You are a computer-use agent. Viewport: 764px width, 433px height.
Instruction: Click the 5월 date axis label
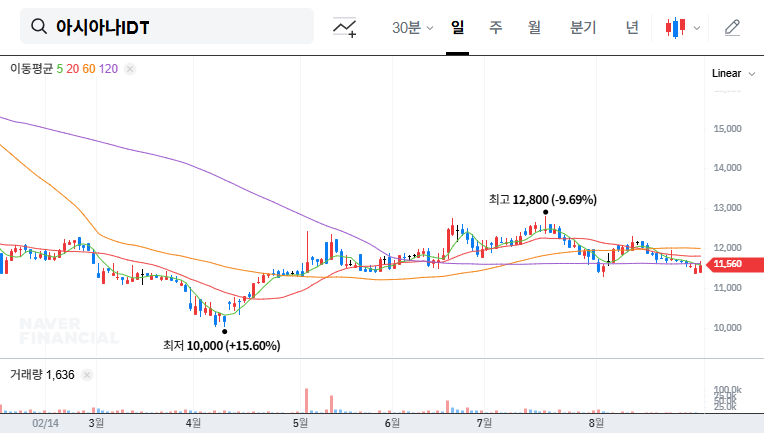tap(300, 423)
